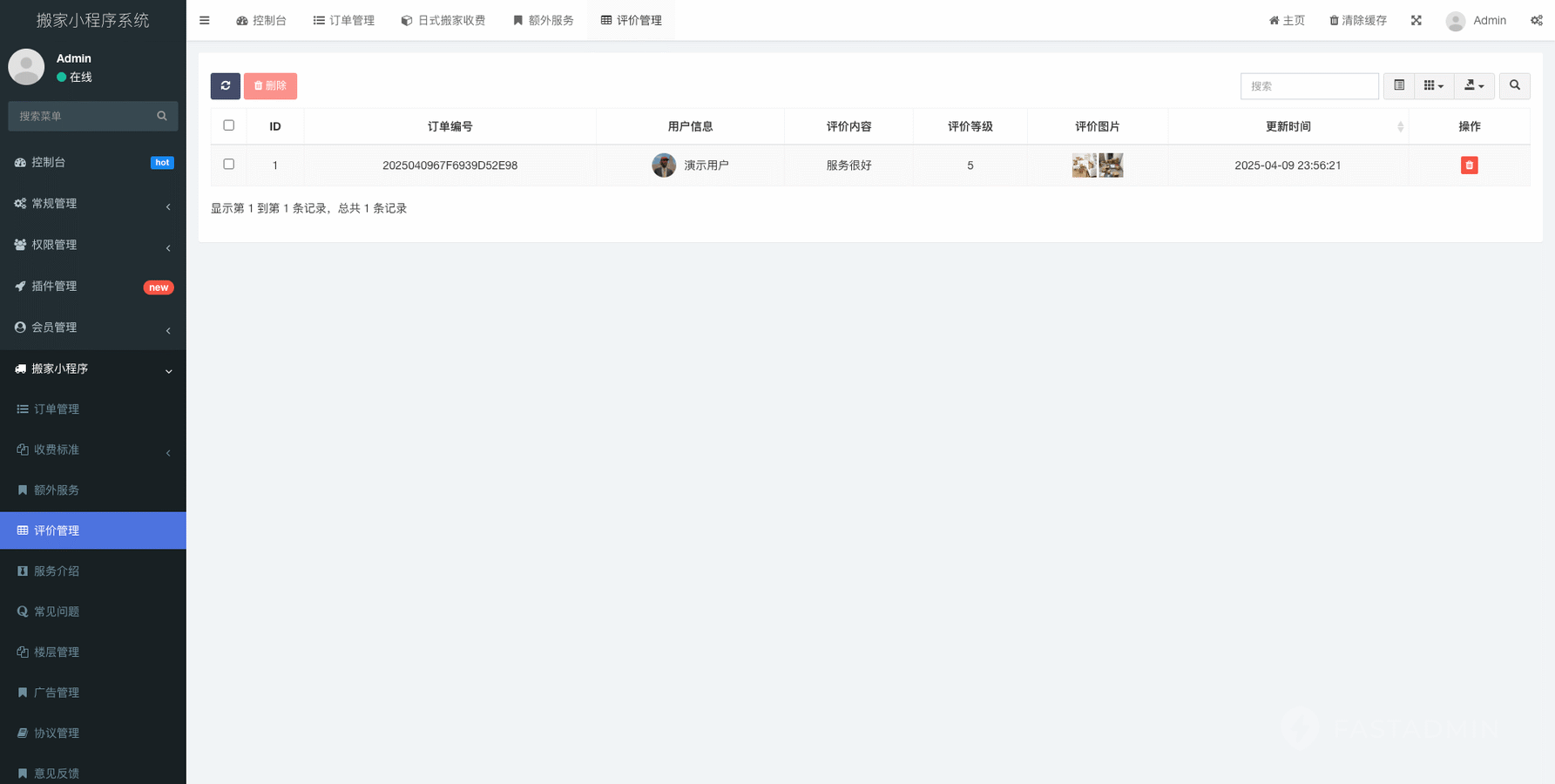
Task: Click the sidebar menu search icon
Action: (x=162, y=116)
